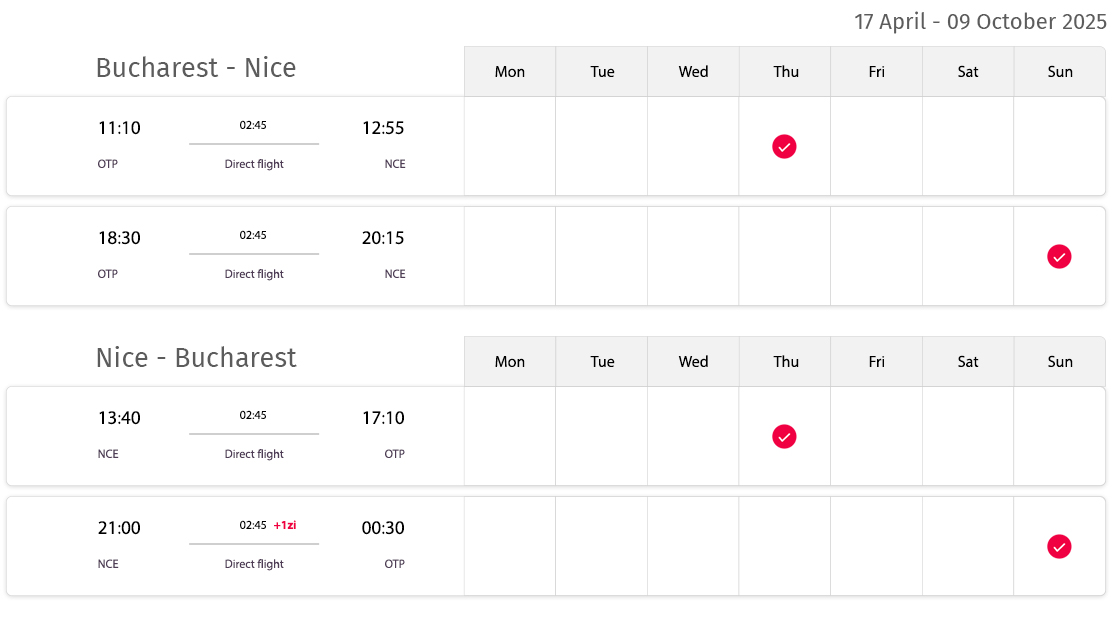Select the Tue header in Nice - Bucharest table
1112x641 pixels.
[x=602, y=362]
